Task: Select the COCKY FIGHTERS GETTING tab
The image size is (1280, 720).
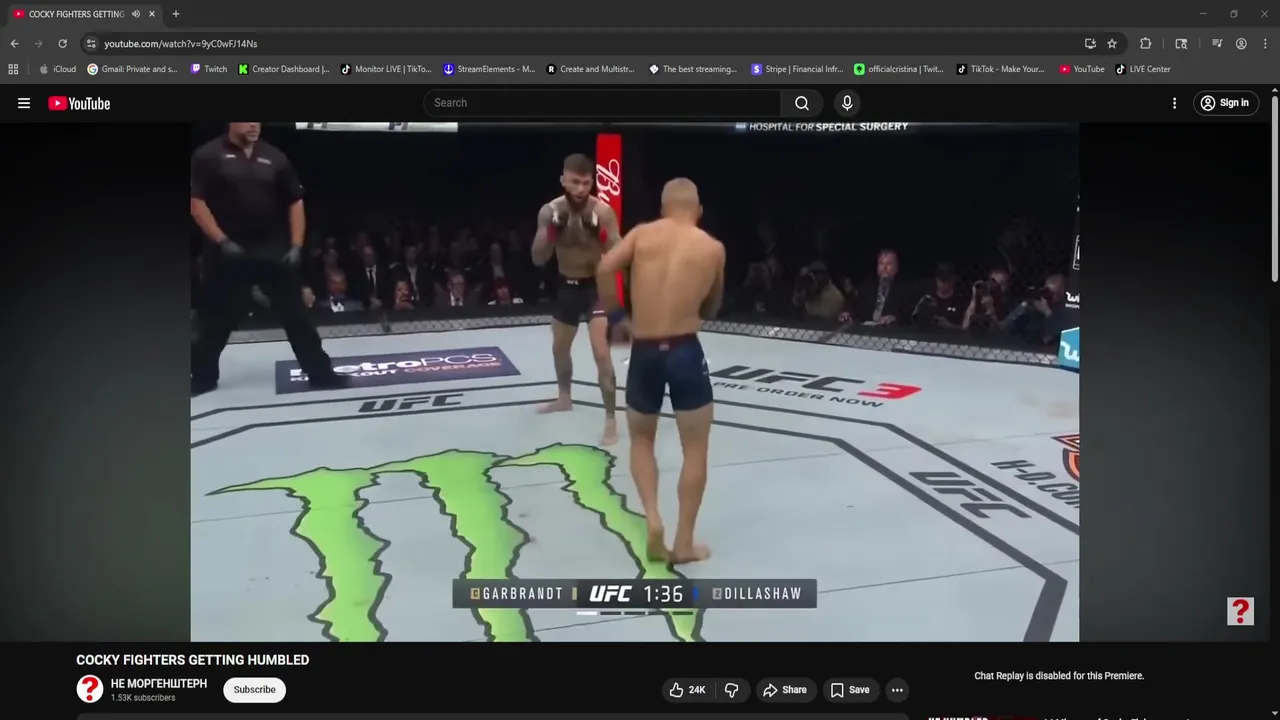Action: [x=77, y=14]
